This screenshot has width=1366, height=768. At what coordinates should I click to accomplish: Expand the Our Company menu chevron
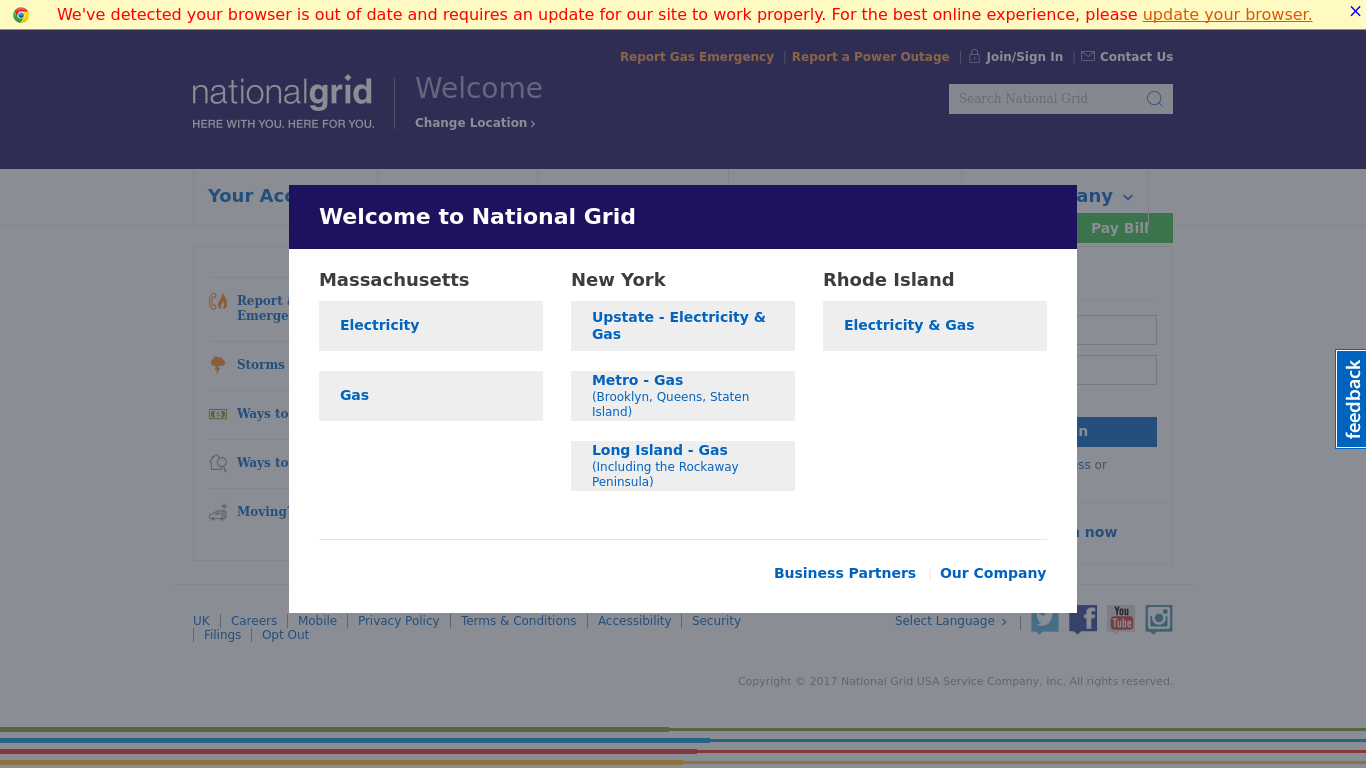[x=1128, y=198]
